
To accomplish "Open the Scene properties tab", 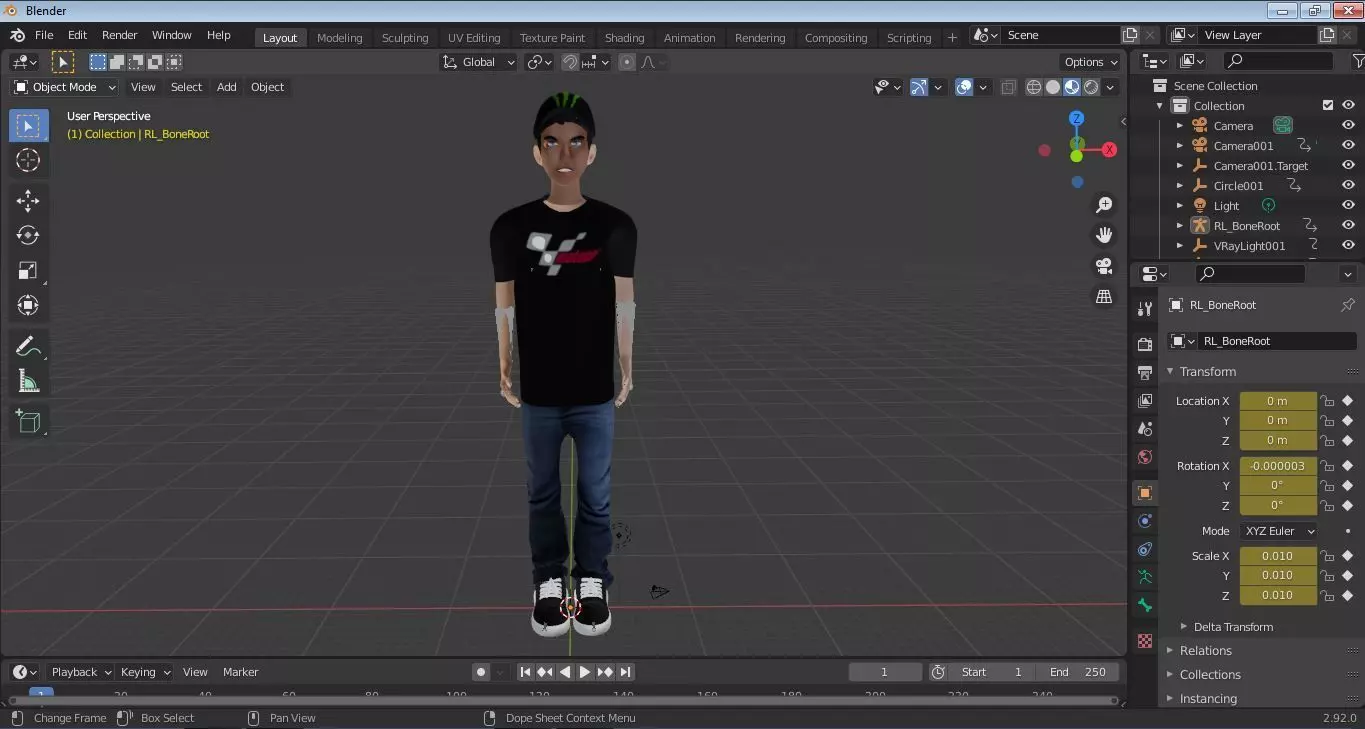I will click(1145, 429).
